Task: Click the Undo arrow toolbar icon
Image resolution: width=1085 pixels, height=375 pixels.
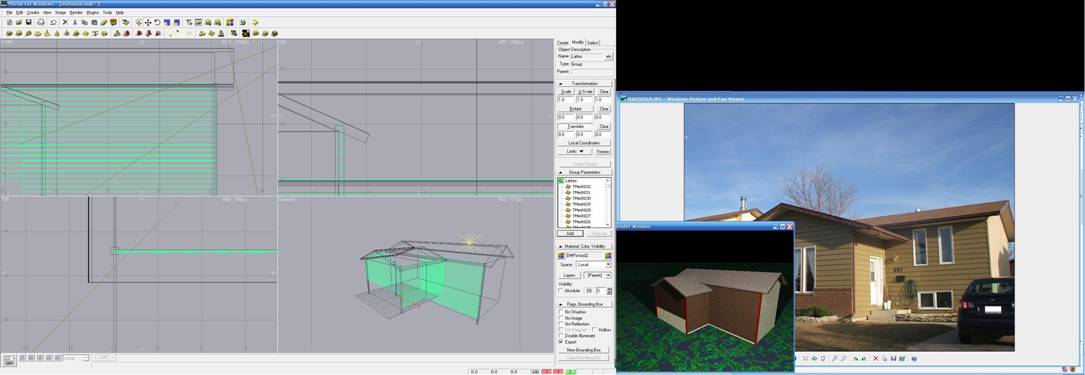Action: point(53,22)
